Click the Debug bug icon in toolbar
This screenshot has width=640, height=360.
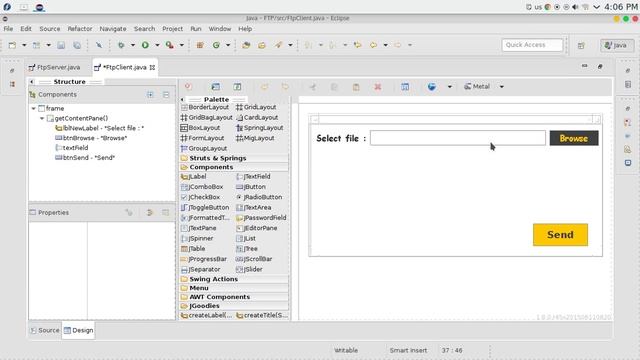pyautogui.click(x=121, y=45)
